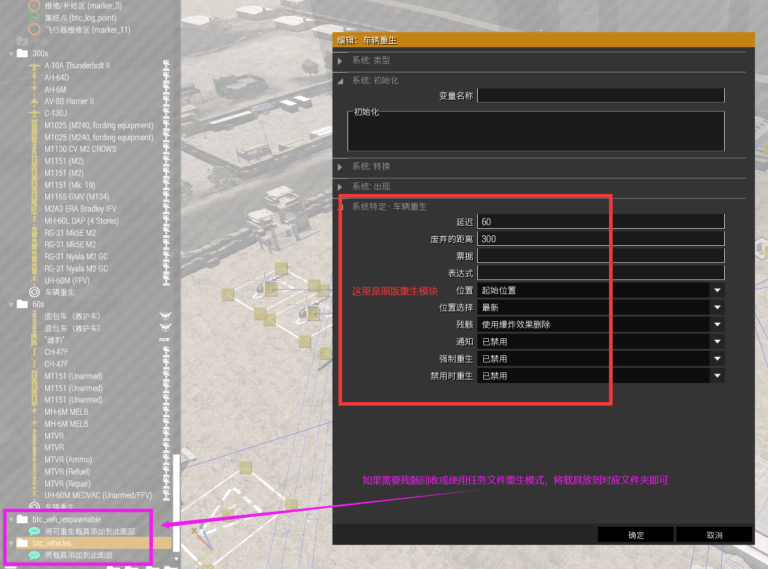Click the marker_3 circle marker icon
The height and width of the screenshot is (569, 768).
coord(34,6)
